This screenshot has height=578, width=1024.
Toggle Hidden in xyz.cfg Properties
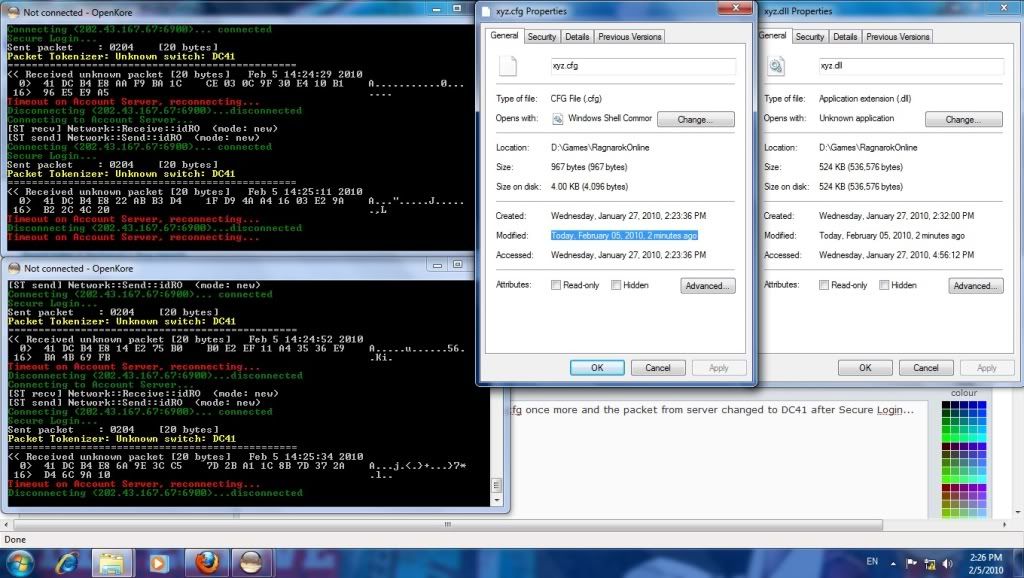(616, 285)
